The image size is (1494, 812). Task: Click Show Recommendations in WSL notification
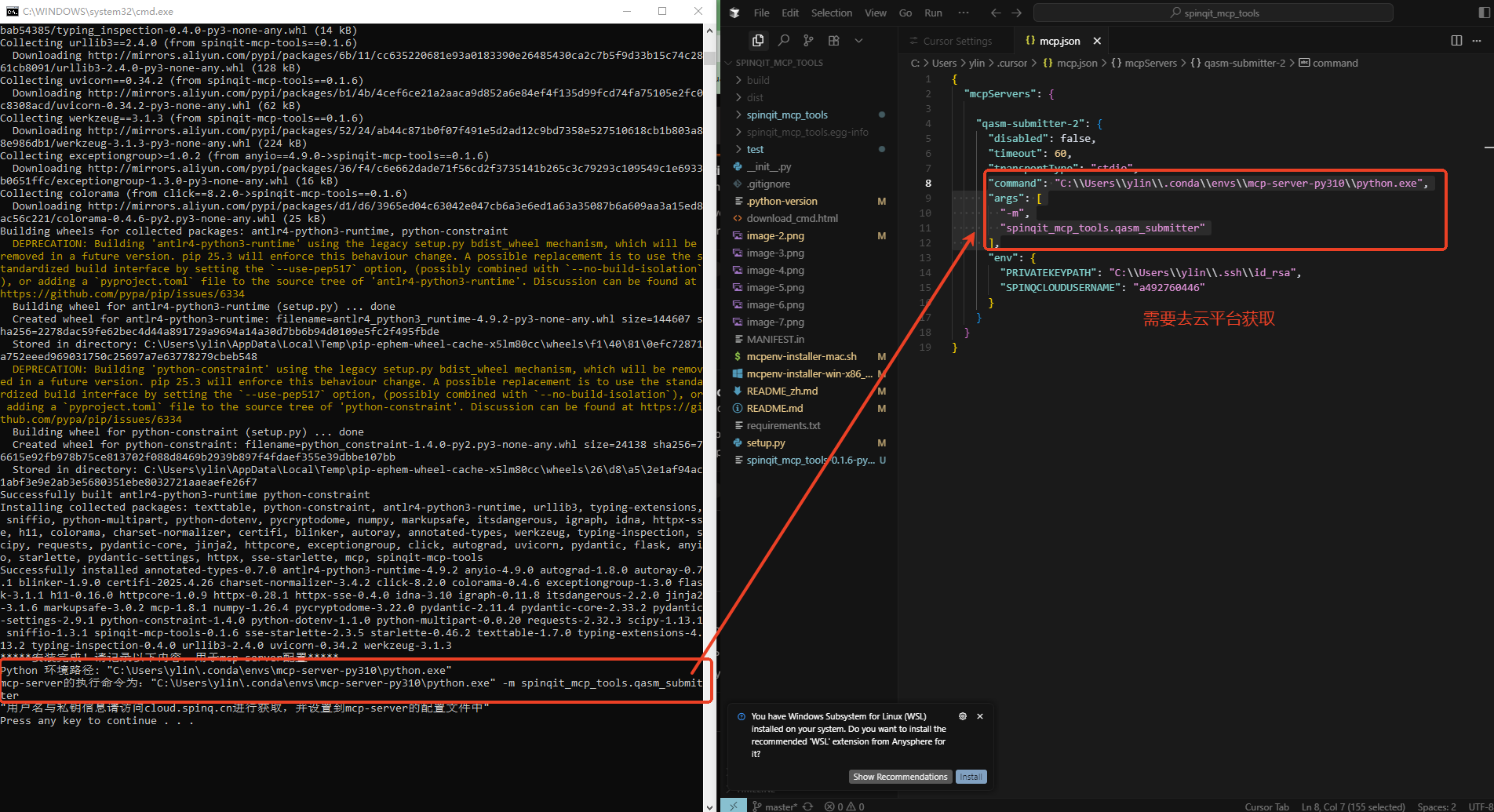point(900,777)
